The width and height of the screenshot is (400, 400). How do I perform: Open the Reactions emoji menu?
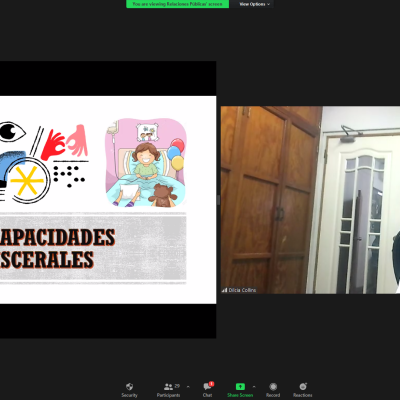click(303, 390)
